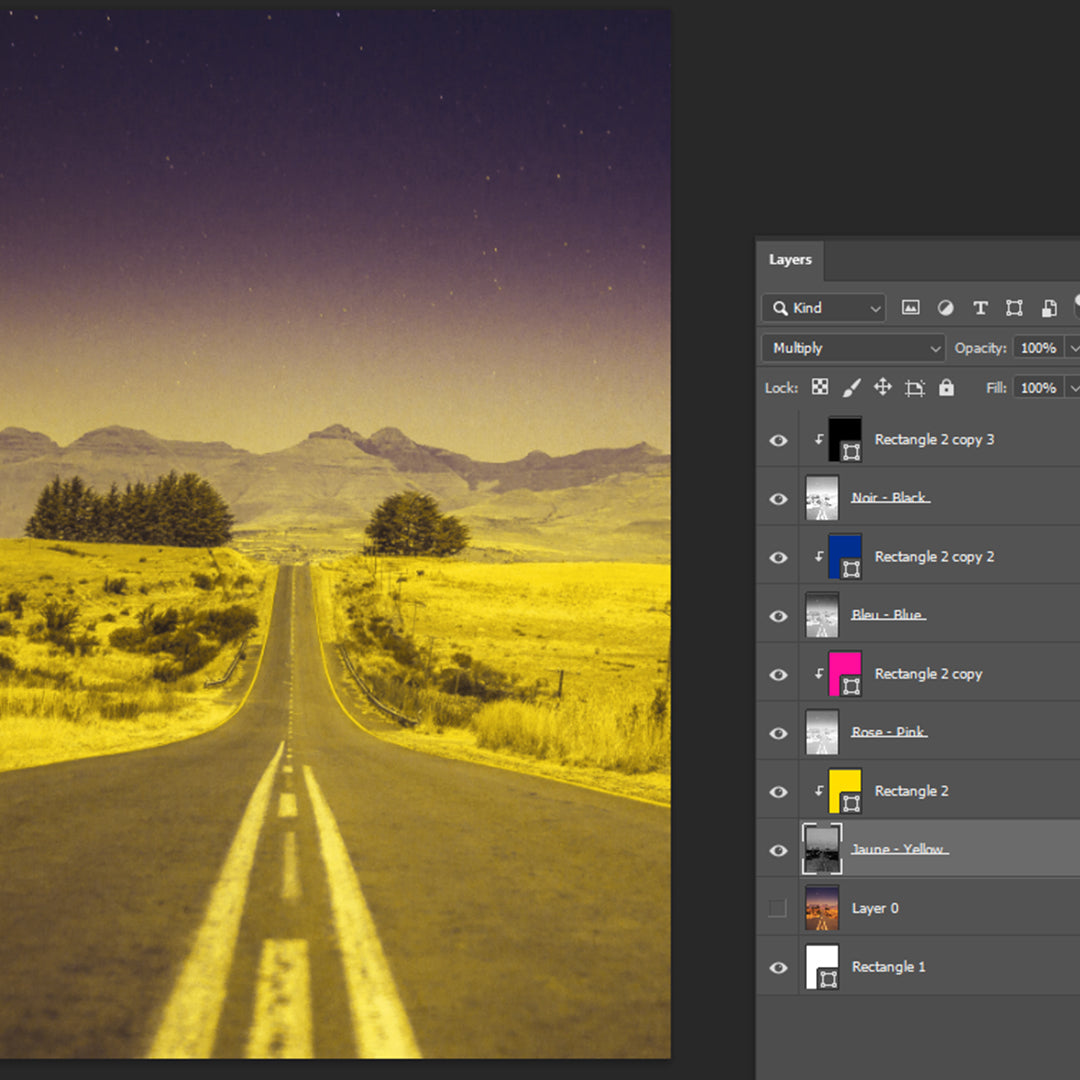Image resolution: width=1080 pixels, height=1080 pixels.
Task: Click the pixel layer filter icon
Action: (x=910, y=308)
